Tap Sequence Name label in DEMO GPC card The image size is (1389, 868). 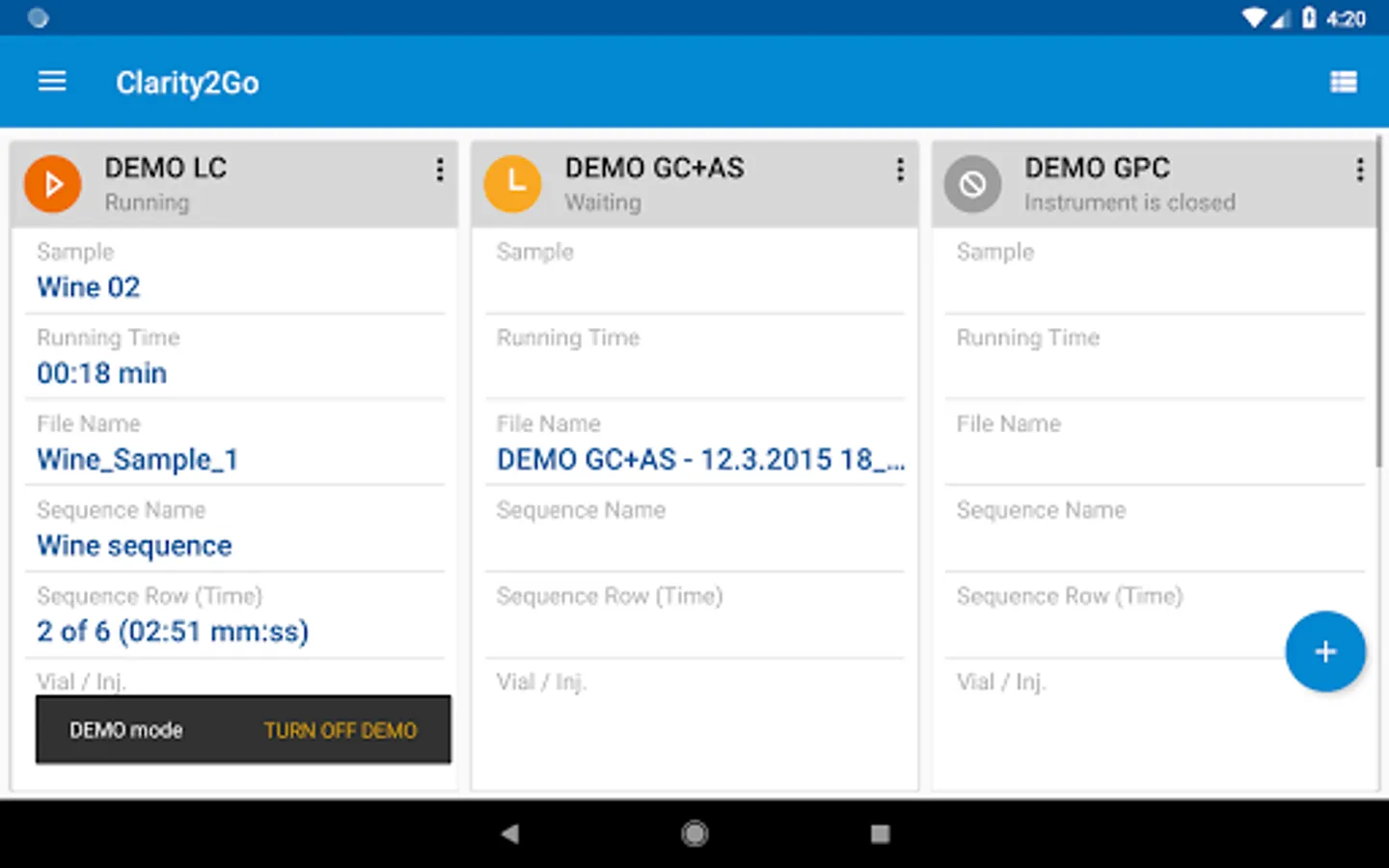pos(1041,510)
